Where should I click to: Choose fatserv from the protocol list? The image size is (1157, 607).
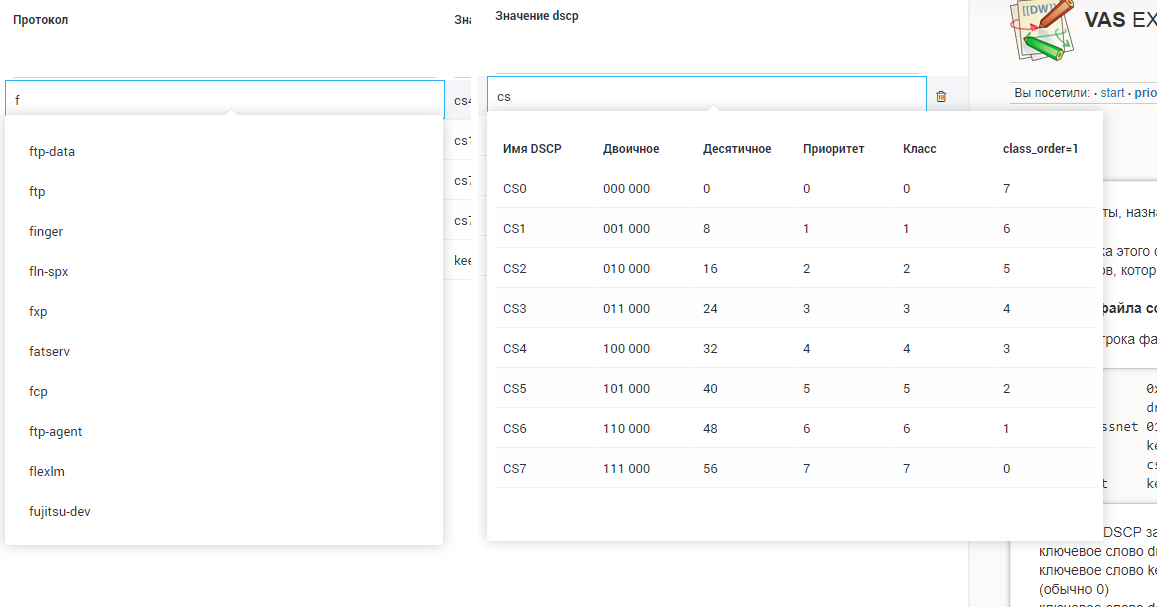49,351
